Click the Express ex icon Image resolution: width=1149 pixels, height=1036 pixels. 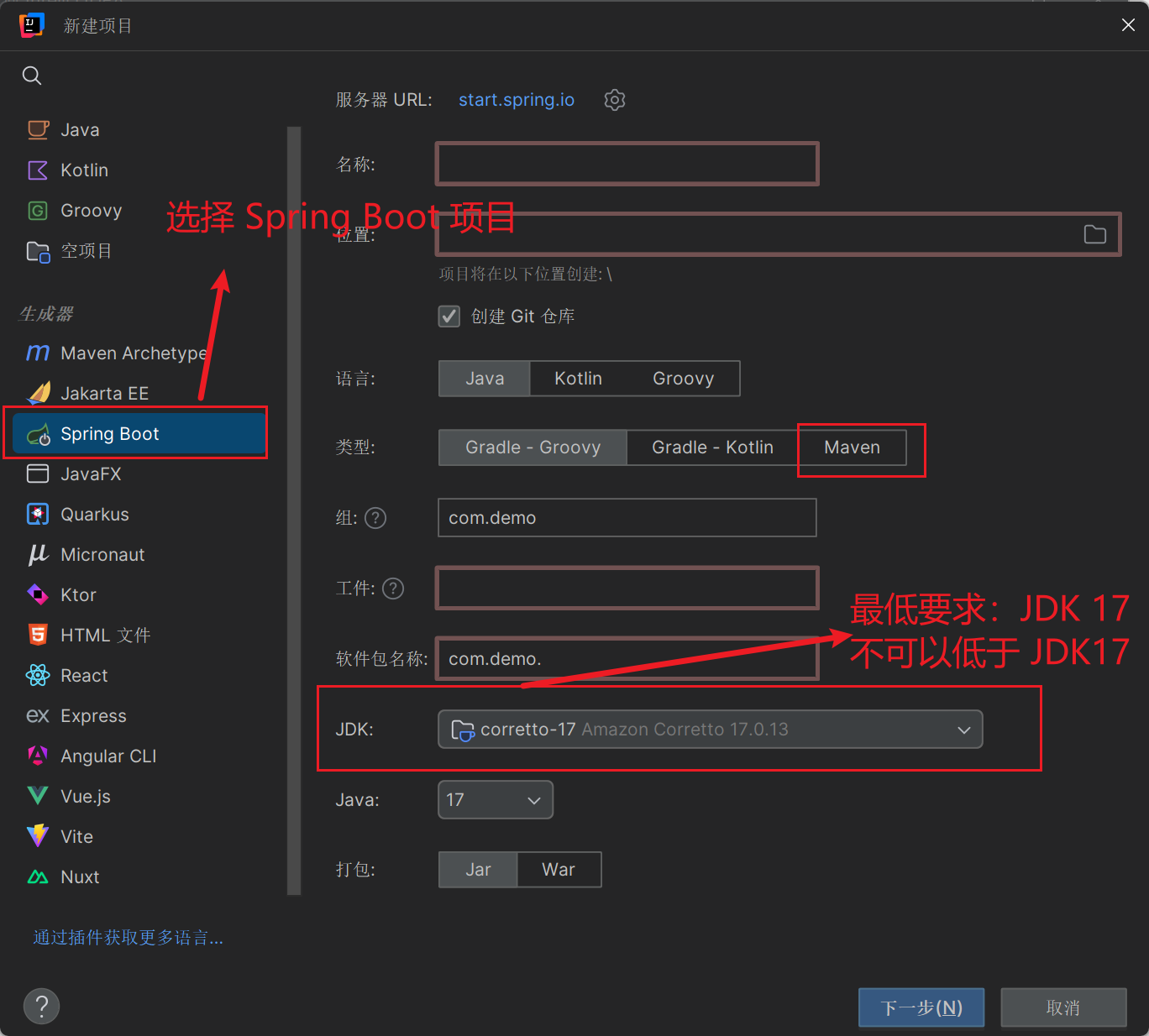(x=38, y=715)
